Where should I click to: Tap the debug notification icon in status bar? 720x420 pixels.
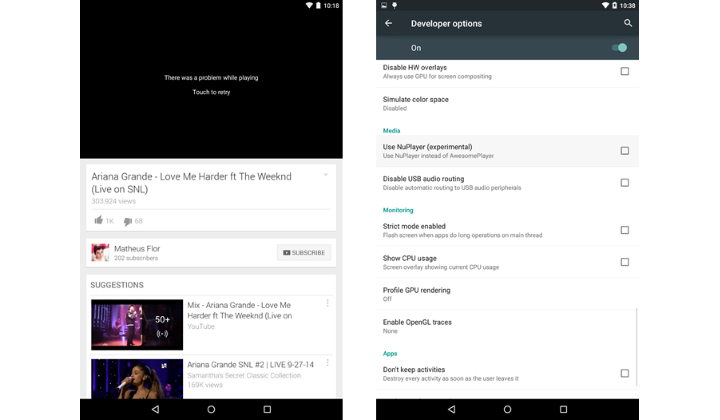click(x=394, y=6)
